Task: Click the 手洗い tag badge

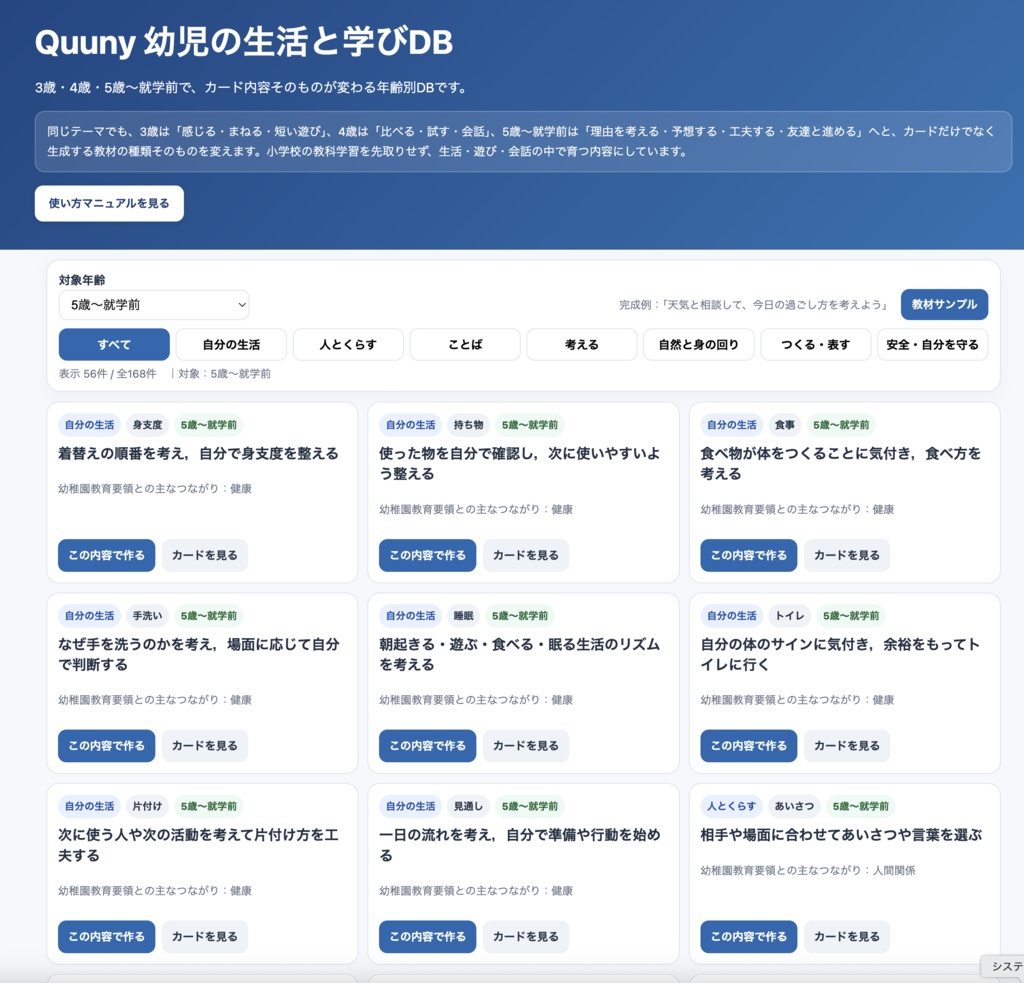Action: 148,615
